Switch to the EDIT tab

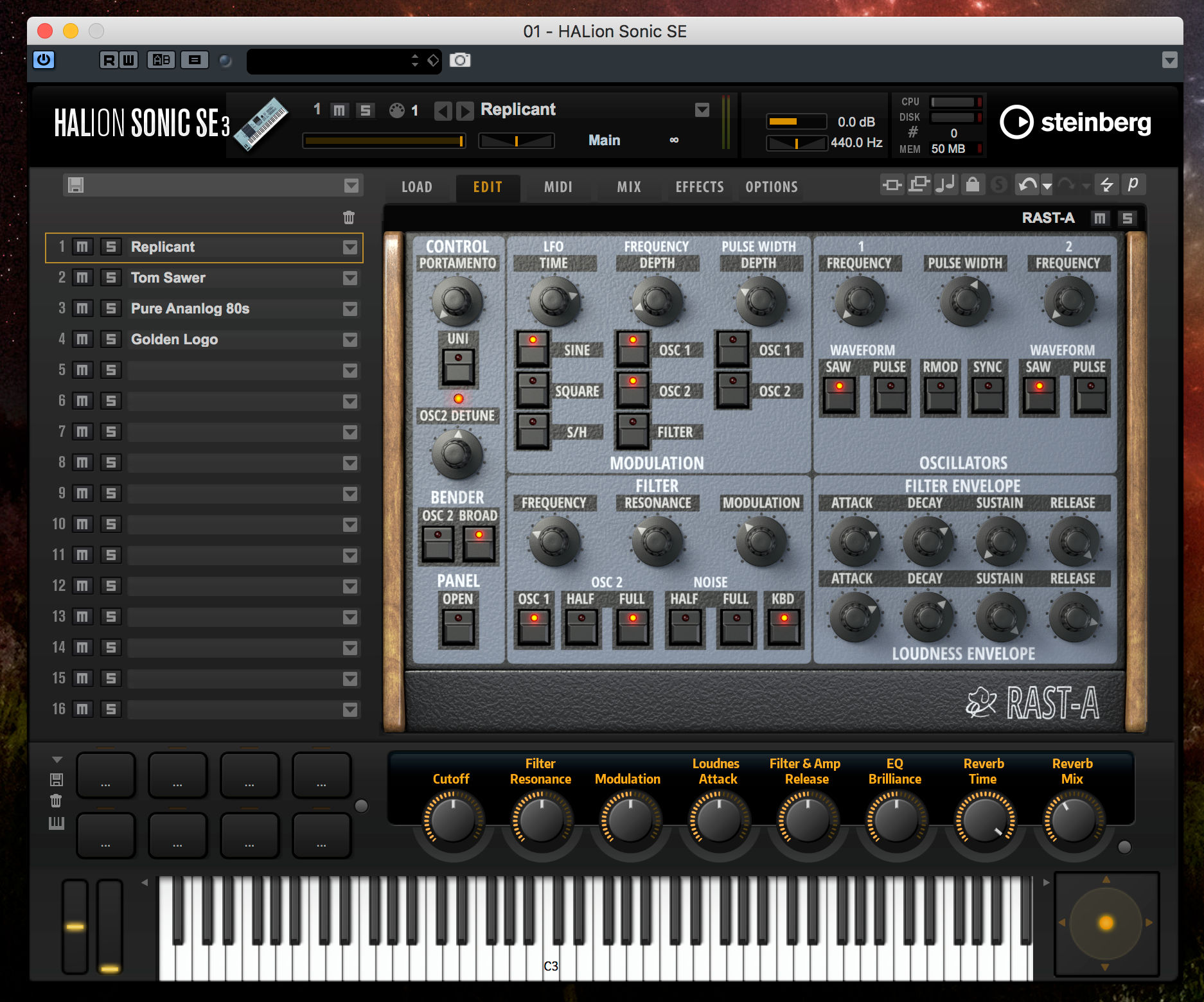coord(488,187)
